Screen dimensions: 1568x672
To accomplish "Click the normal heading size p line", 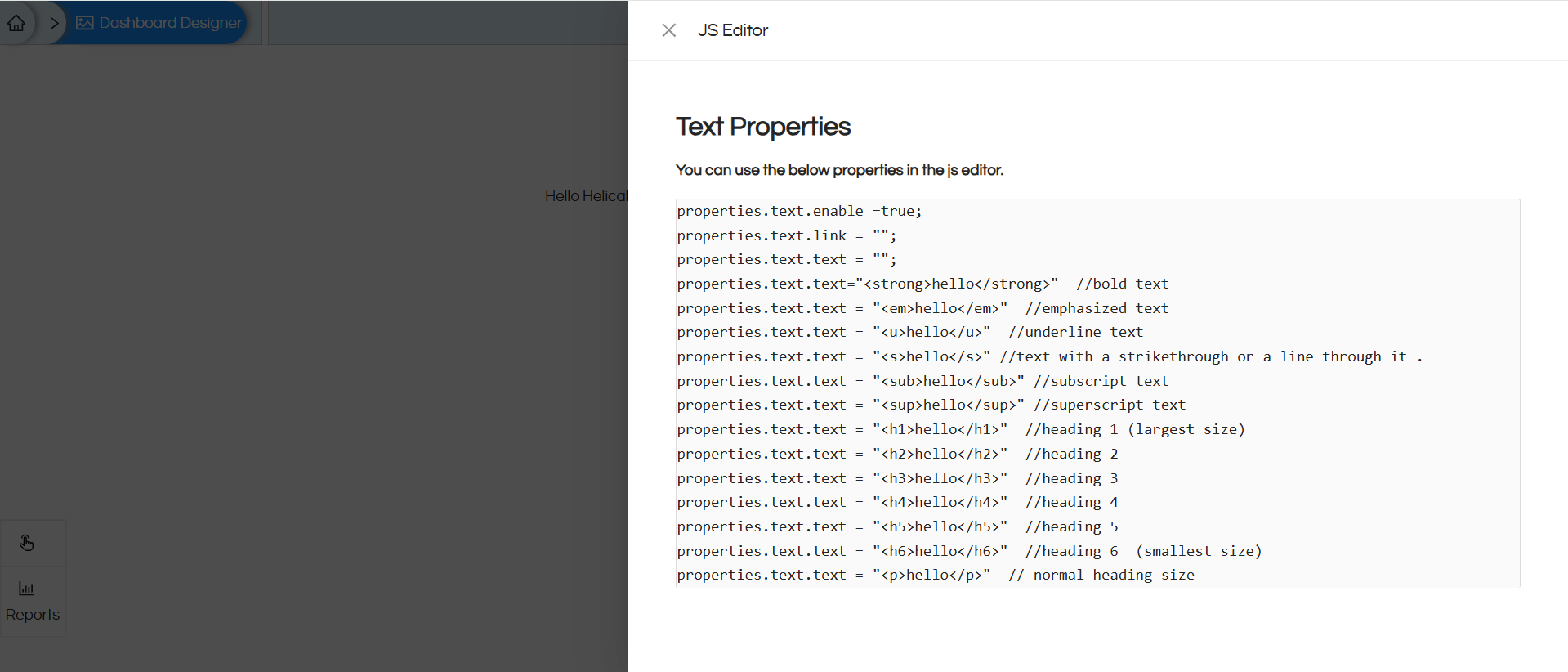I will click(936, 575).
